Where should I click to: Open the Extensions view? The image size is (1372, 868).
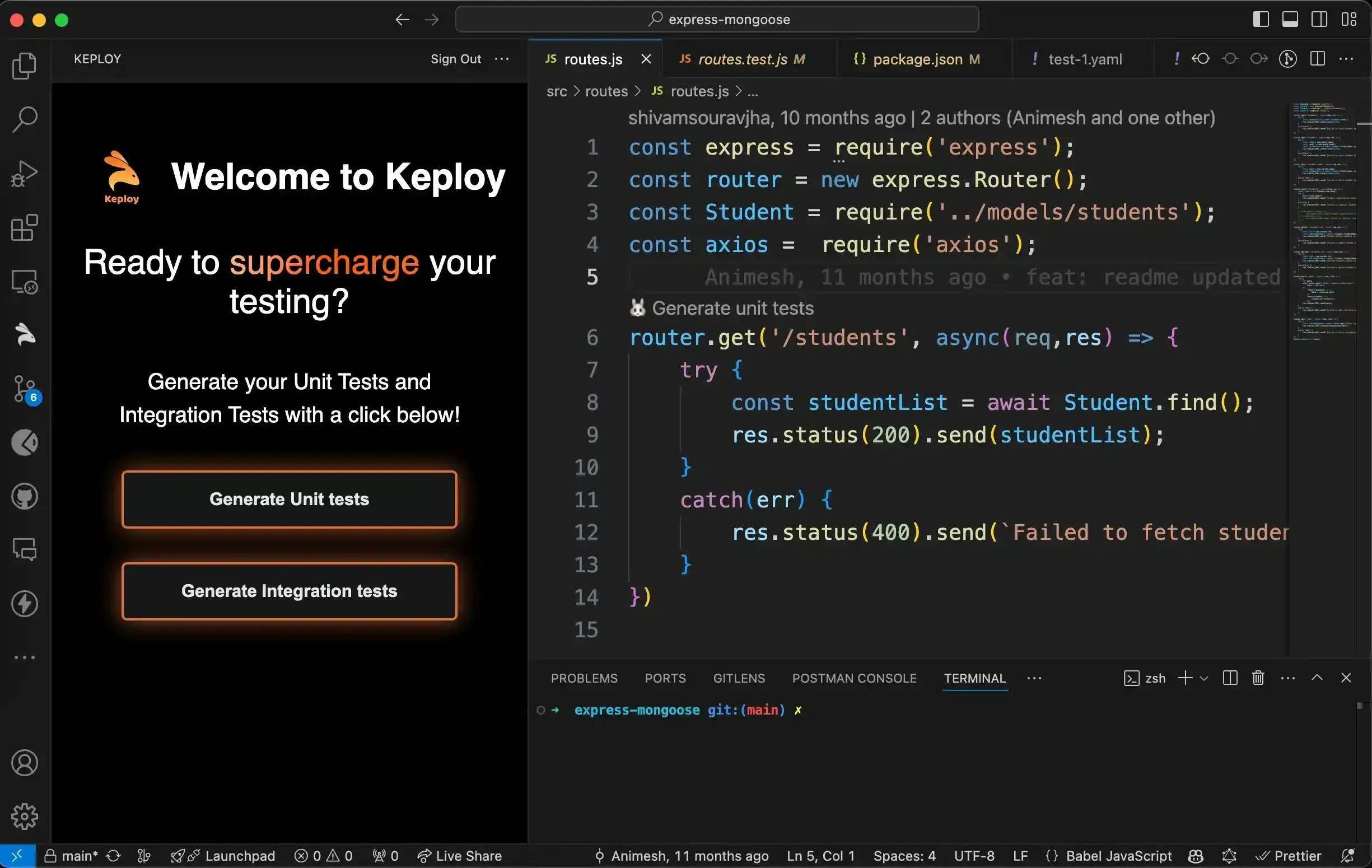tap(25, 227)
